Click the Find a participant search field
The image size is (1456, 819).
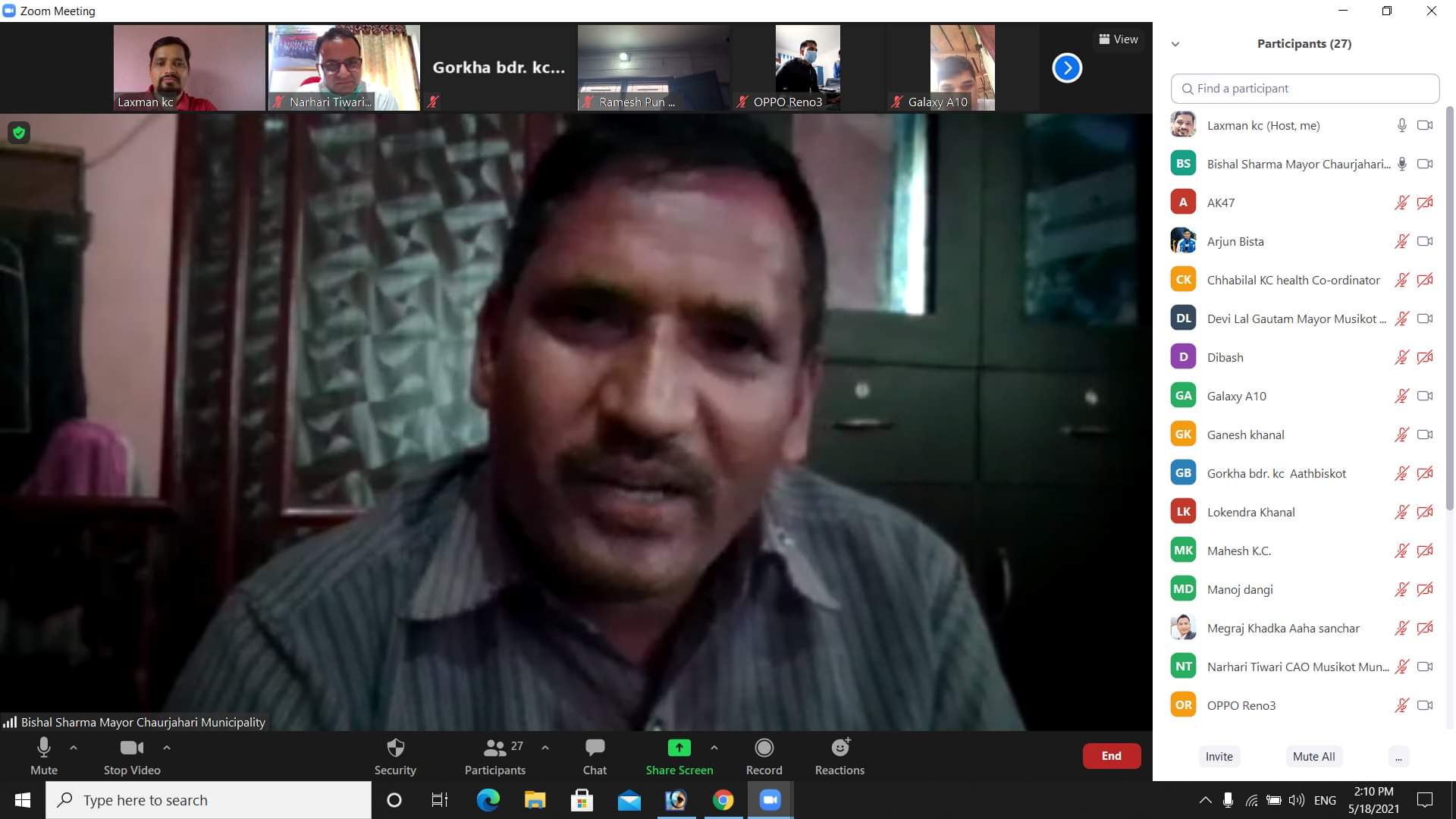1304,89
